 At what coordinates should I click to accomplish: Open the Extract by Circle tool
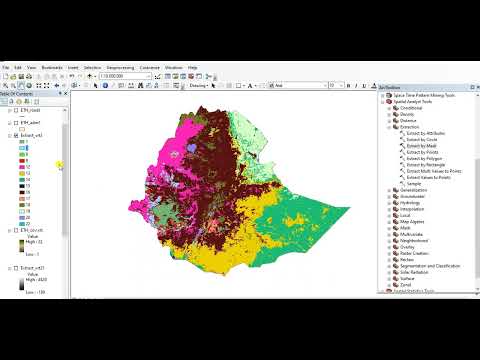(x=422, y=140)
